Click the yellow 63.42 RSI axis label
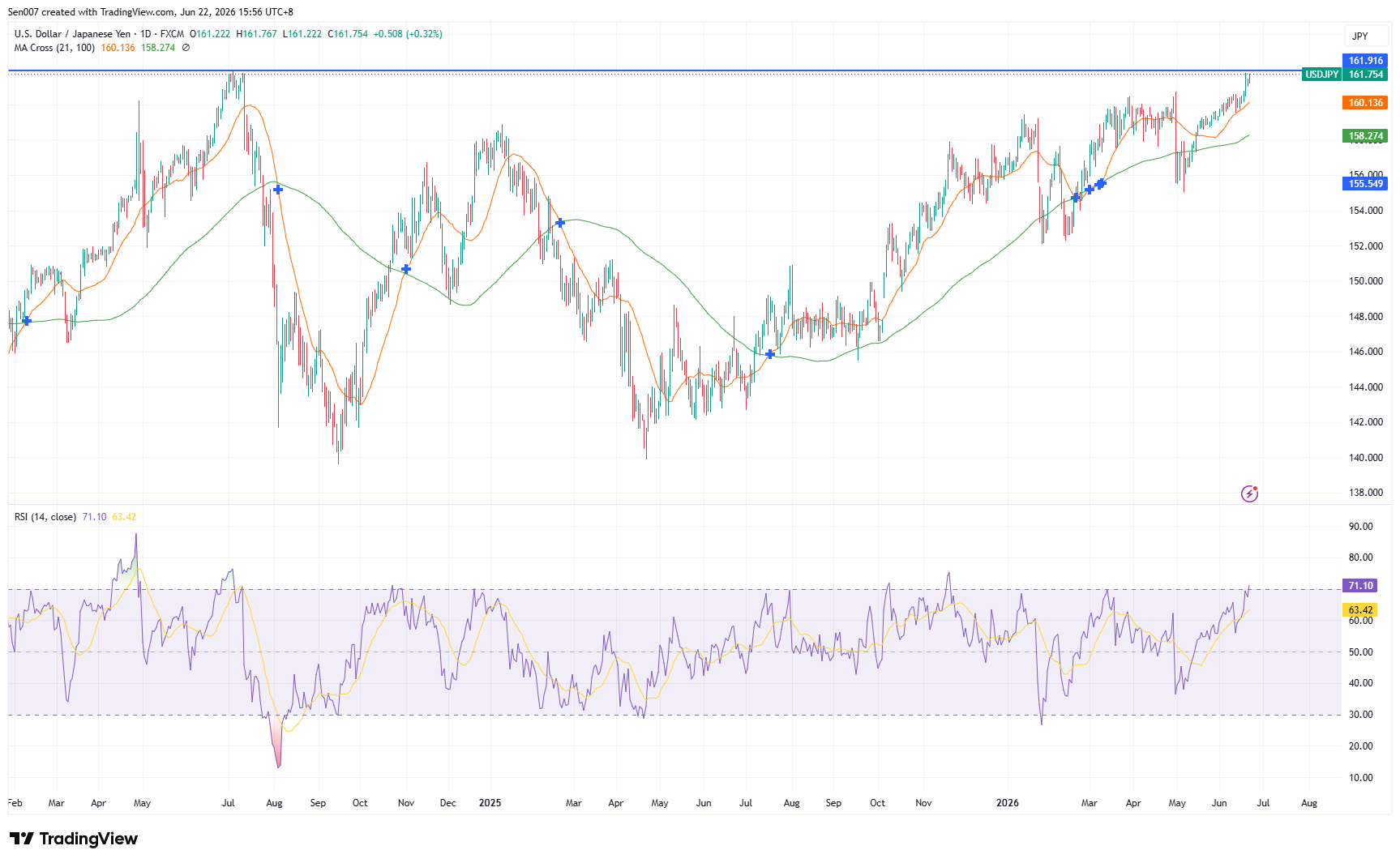The image size is (1400, 863). (x=1360, y=610)
